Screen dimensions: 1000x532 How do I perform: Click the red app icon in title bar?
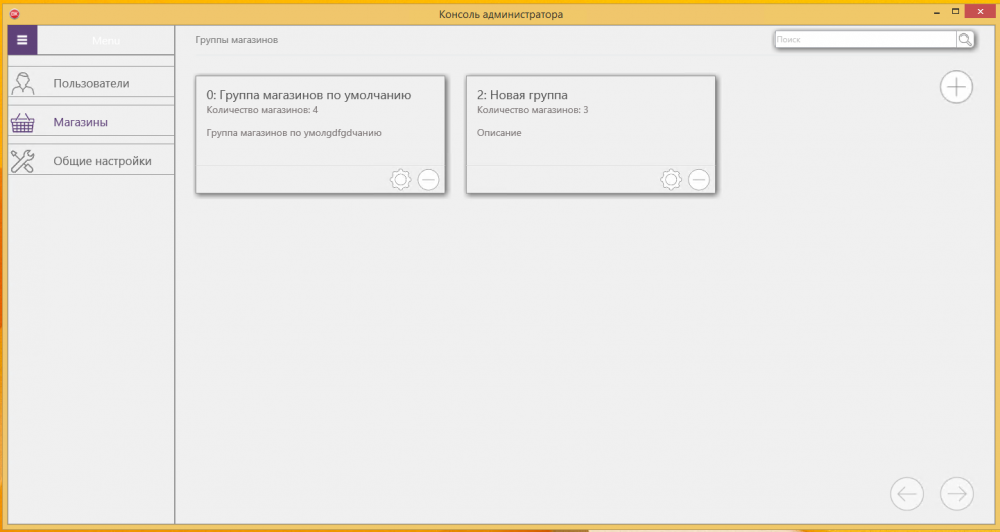pos(15,14)
